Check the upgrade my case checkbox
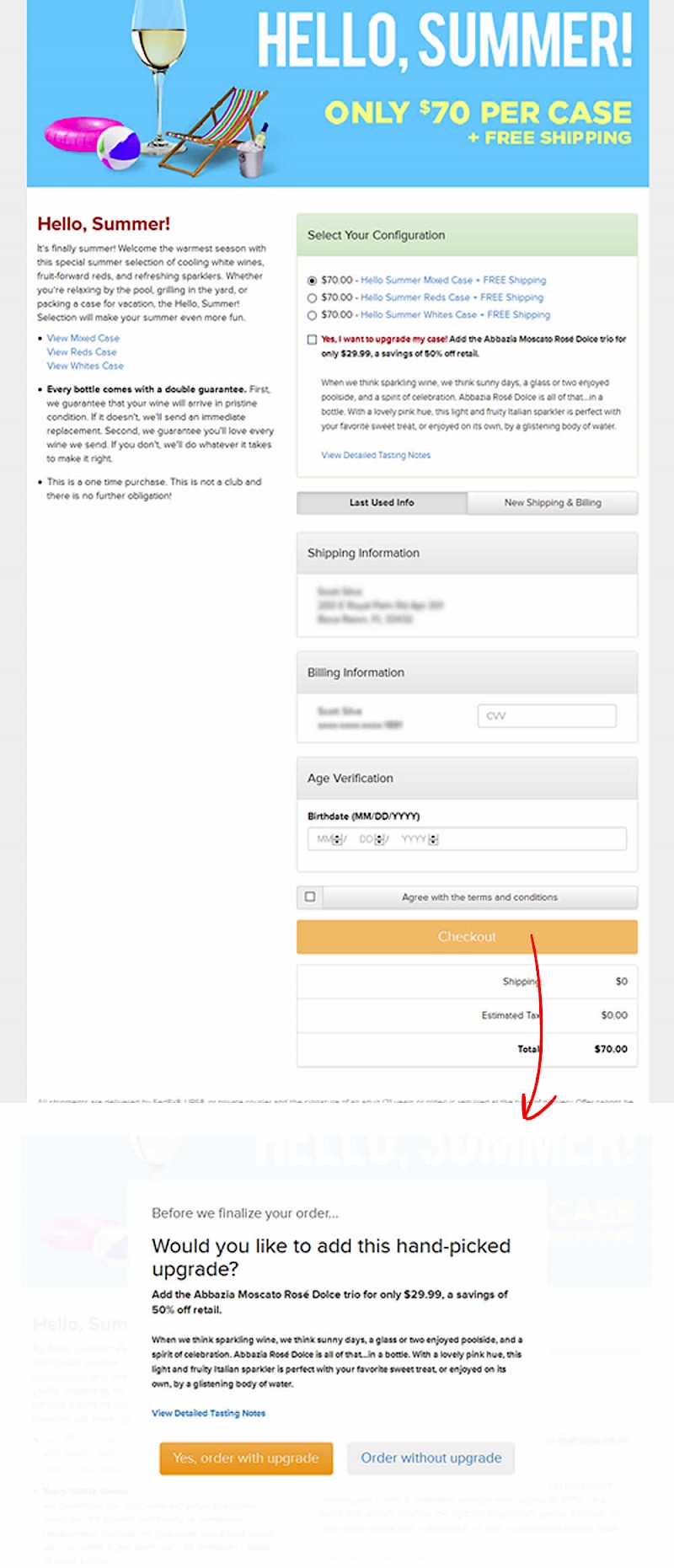The image size is (674, 1568). pos(312,340)
